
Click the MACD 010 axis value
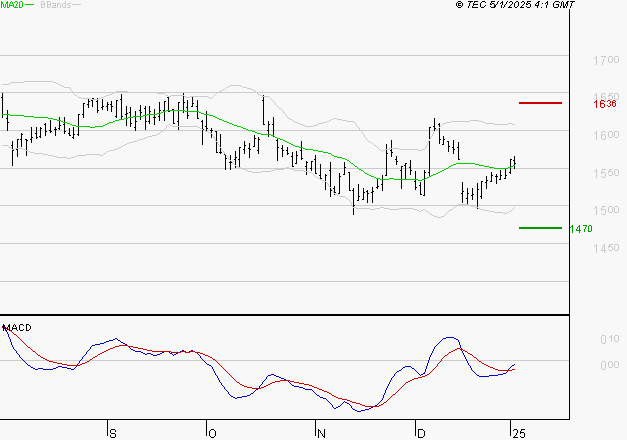coord(610,340)
